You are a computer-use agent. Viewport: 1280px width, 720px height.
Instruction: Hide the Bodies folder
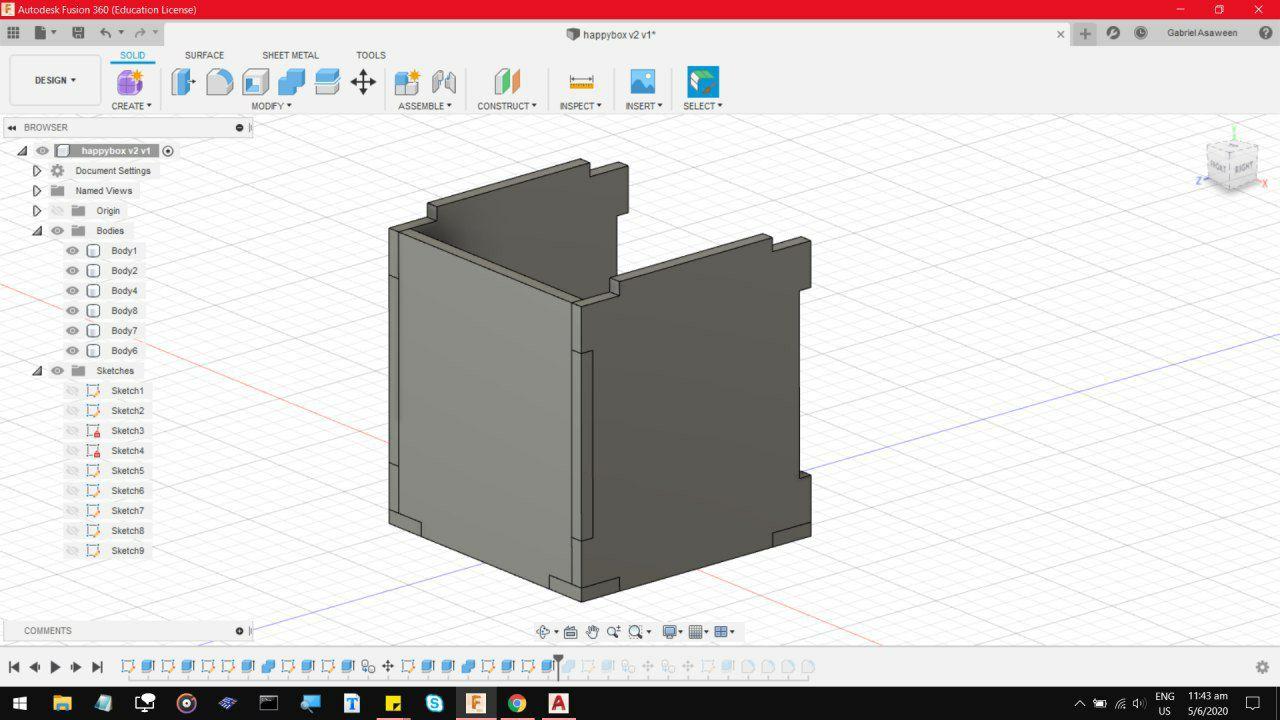(x=57, y=231)
